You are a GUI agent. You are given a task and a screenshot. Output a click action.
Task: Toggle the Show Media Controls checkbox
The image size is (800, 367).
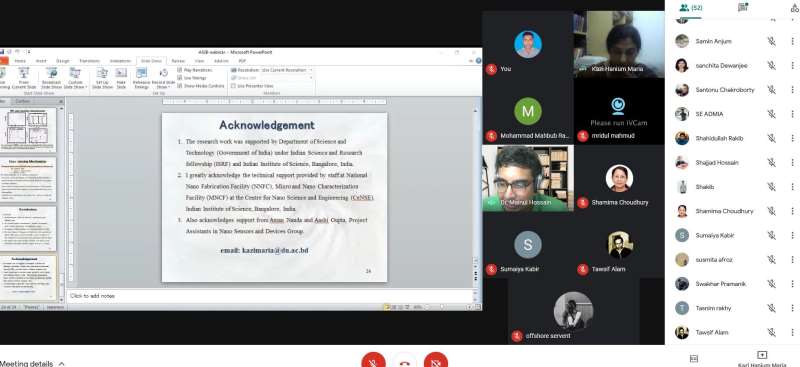(180, 86)
